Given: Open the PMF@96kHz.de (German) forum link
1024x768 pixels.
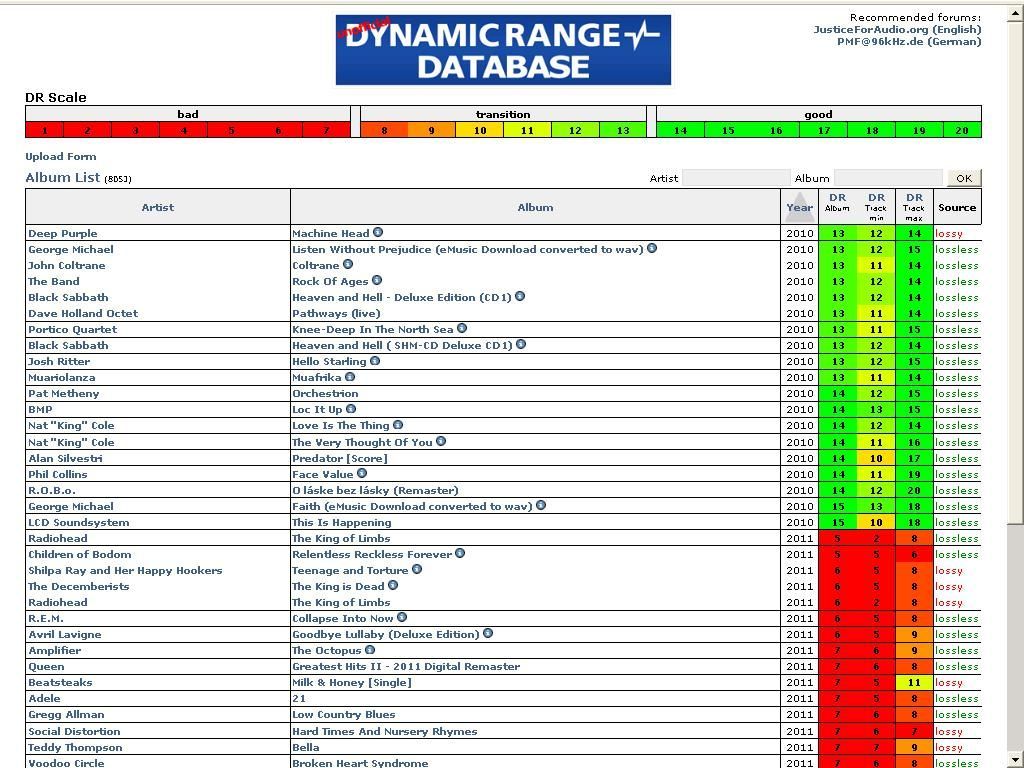Looking at the screenshot, I should [x=909, y=42].
